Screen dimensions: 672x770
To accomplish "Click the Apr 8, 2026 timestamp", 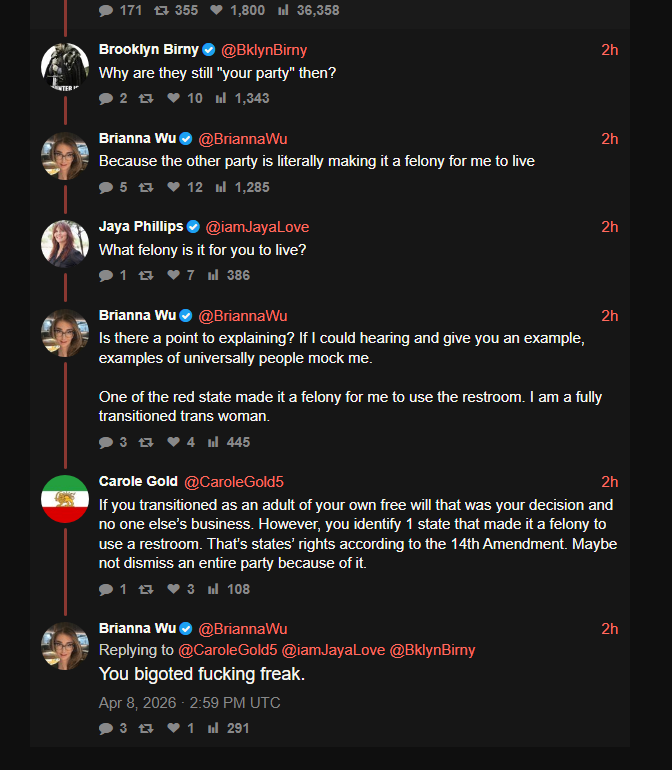I will (x=190, y=703).
